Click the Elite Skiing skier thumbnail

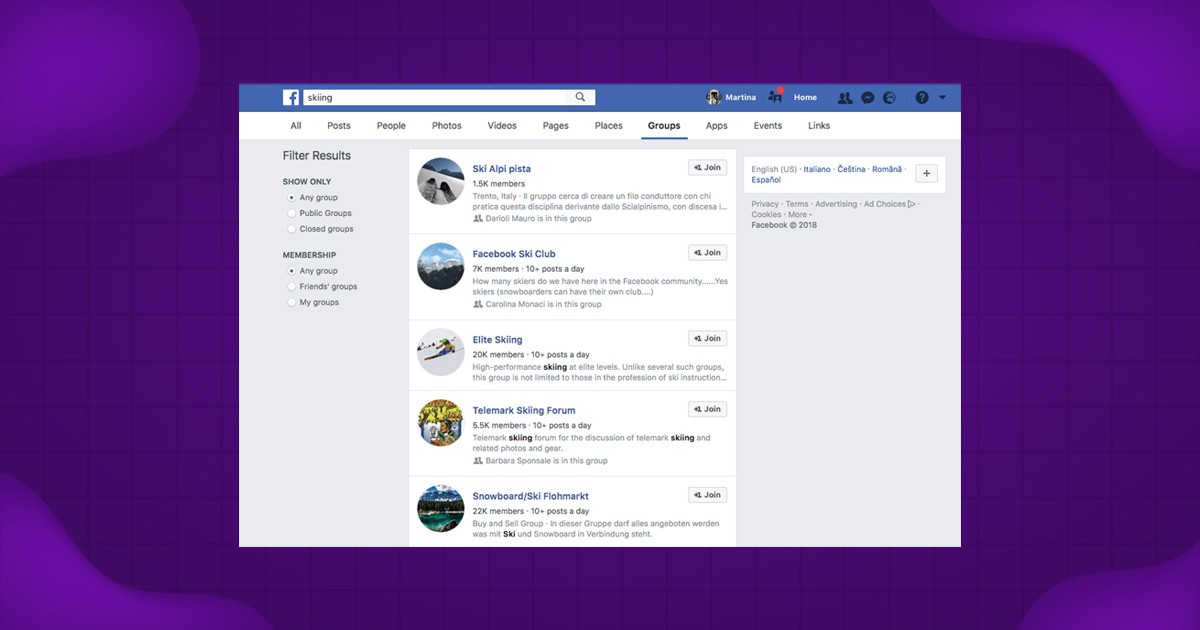pos(441,352)
